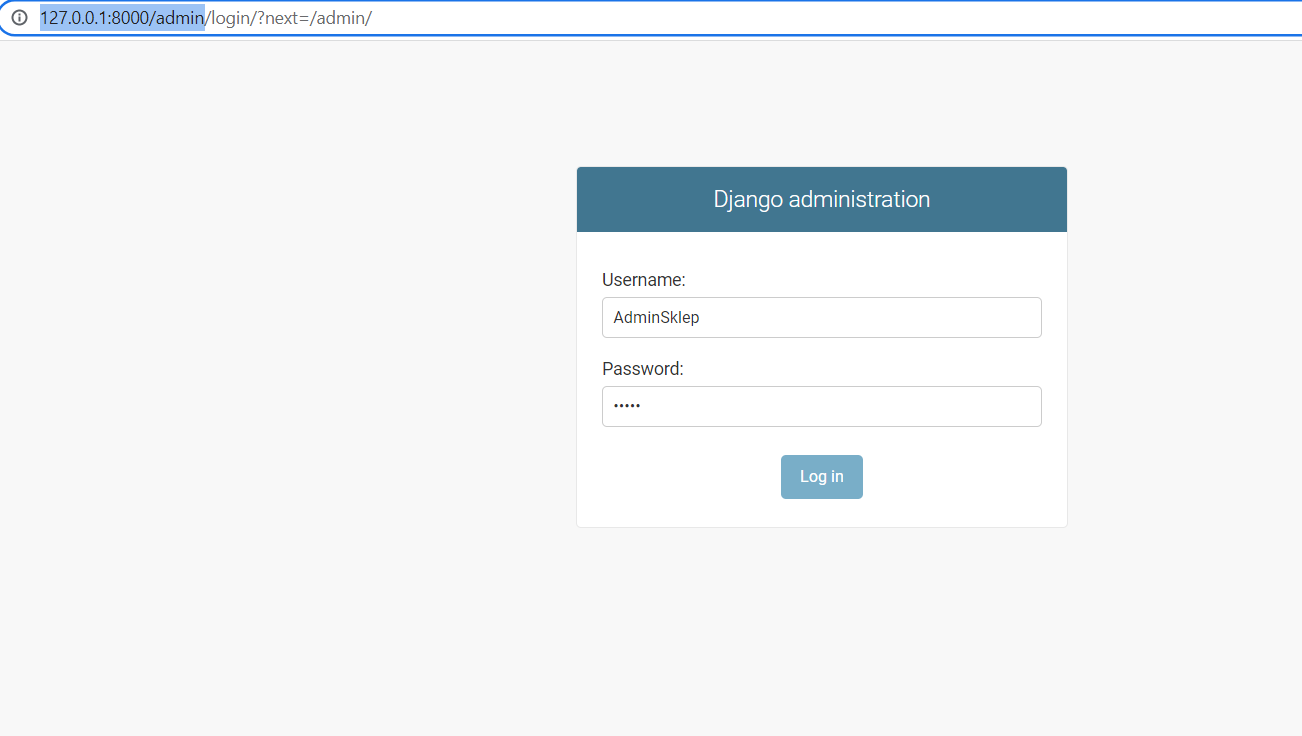Click the Django administration header title
Image resolution: width=1302 pixels, height=736 pixels.
pos(822,199)
